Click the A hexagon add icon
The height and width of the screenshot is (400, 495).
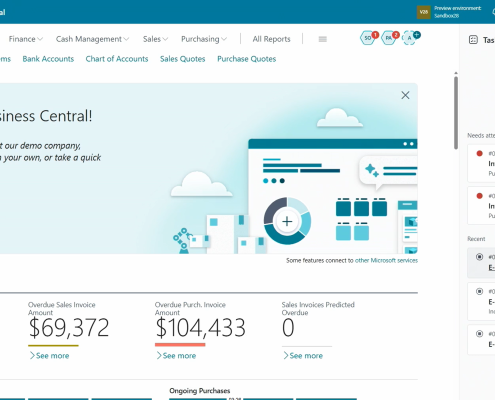click(410, 38)
